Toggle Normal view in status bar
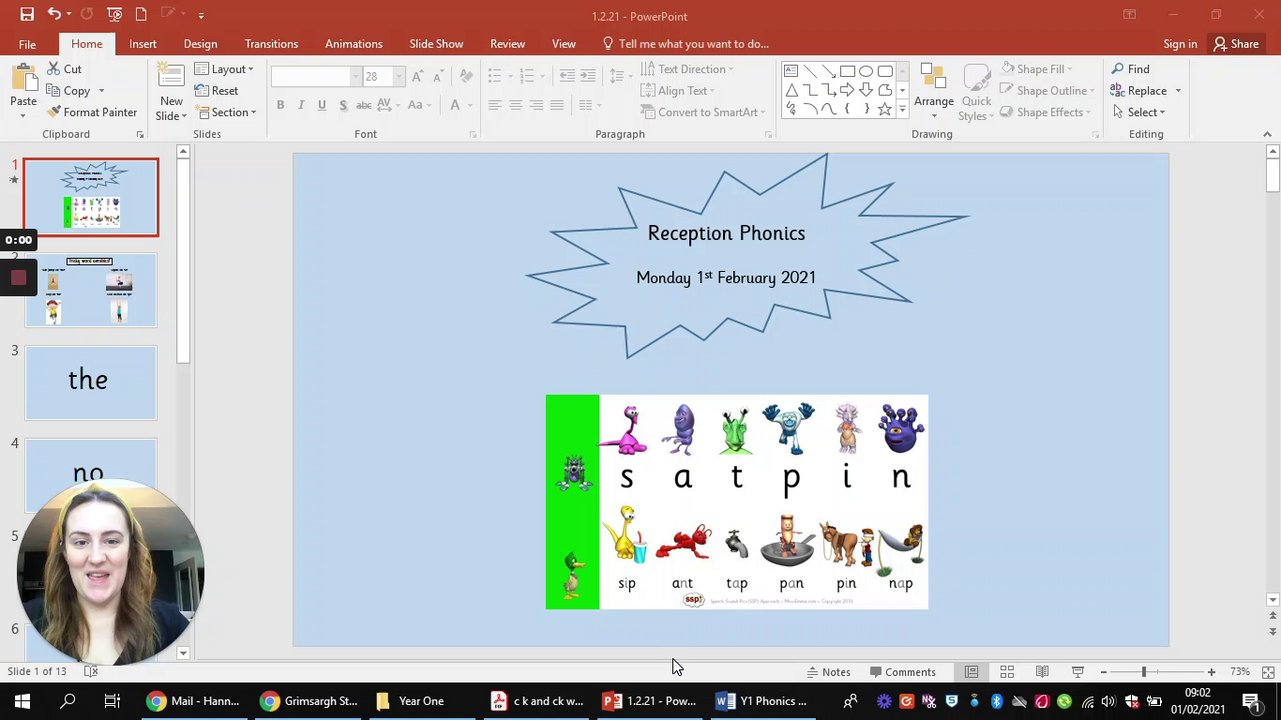This screenshot has height=720, width=1281. pyautogui.click(x=971, y=672)
